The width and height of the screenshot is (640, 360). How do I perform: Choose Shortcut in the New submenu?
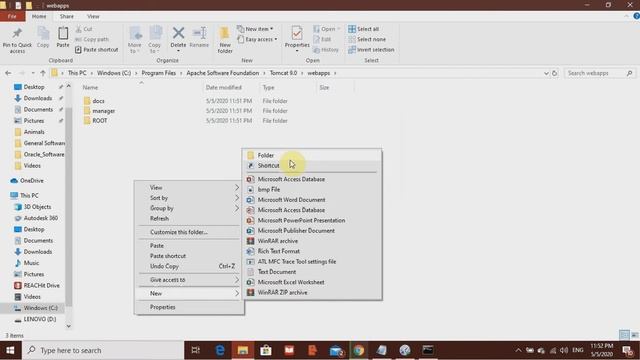click(312, 165)
